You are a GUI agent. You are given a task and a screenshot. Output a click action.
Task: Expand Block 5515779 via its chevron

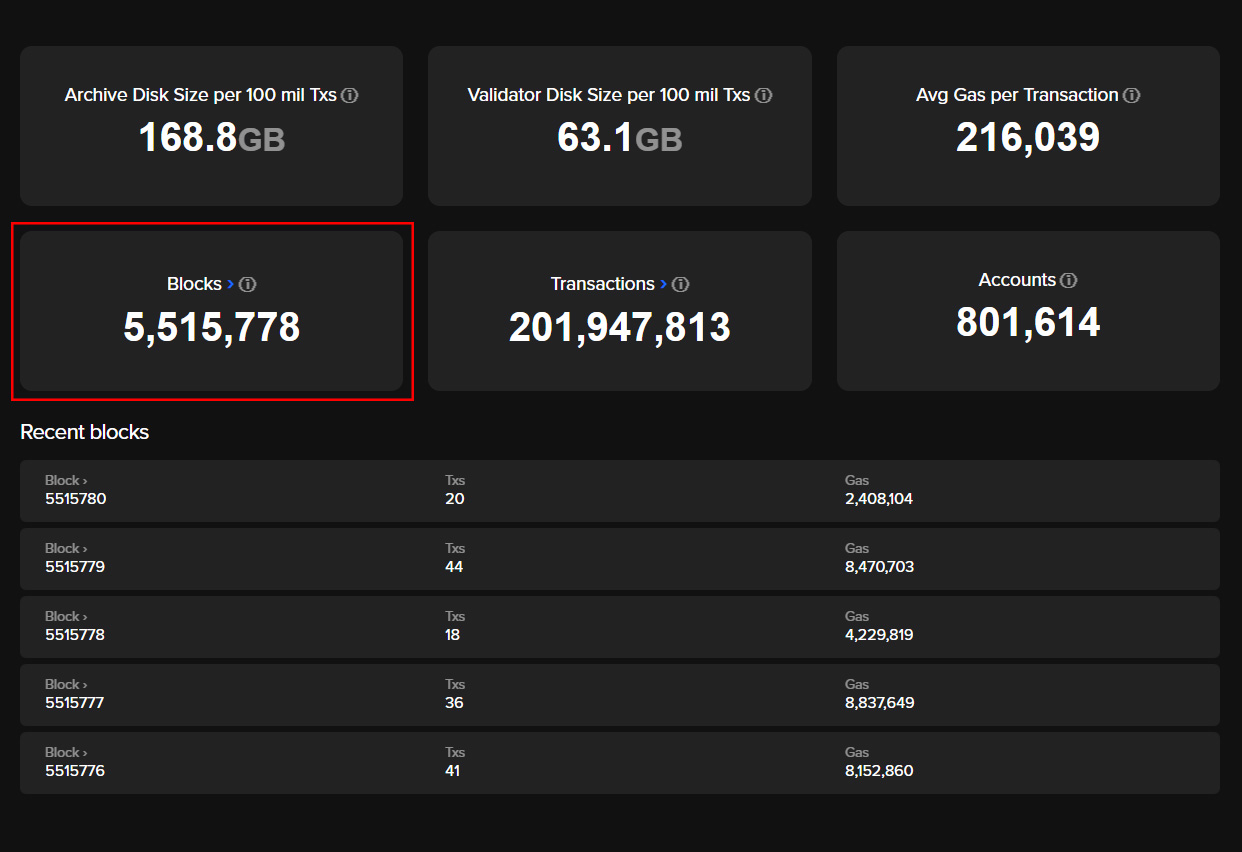[x=85, y=547]
